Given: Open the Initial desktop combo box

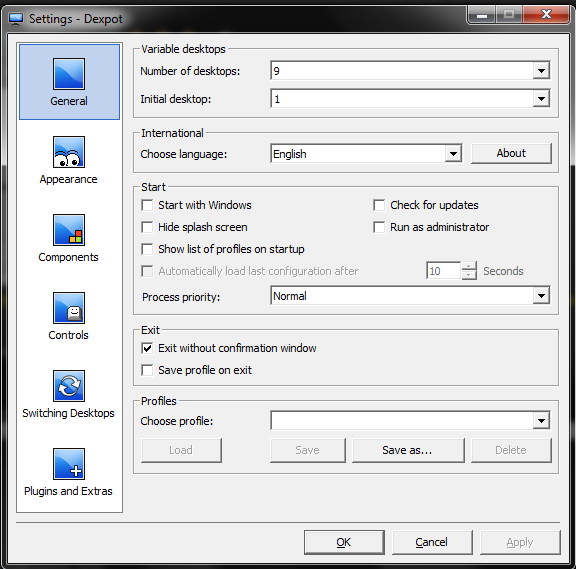Looking at the screenshot, I should 410,98.
